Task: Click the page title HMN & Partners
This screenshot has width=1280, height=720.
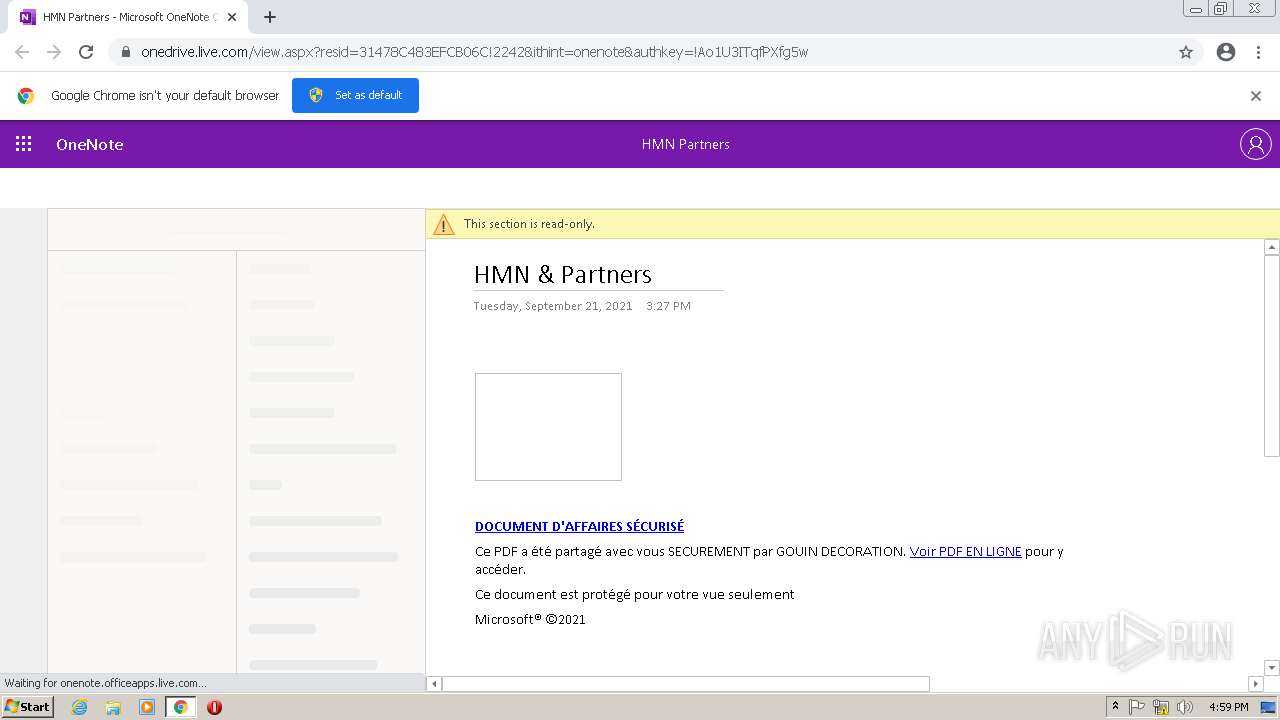Action: (562, 274)
